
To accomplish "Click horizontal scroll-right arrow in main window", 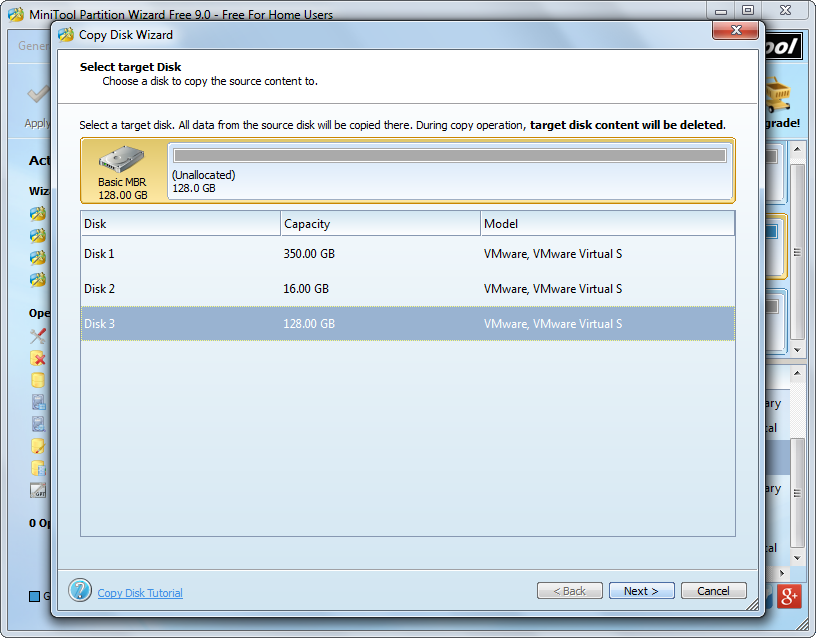I will 782,573.
